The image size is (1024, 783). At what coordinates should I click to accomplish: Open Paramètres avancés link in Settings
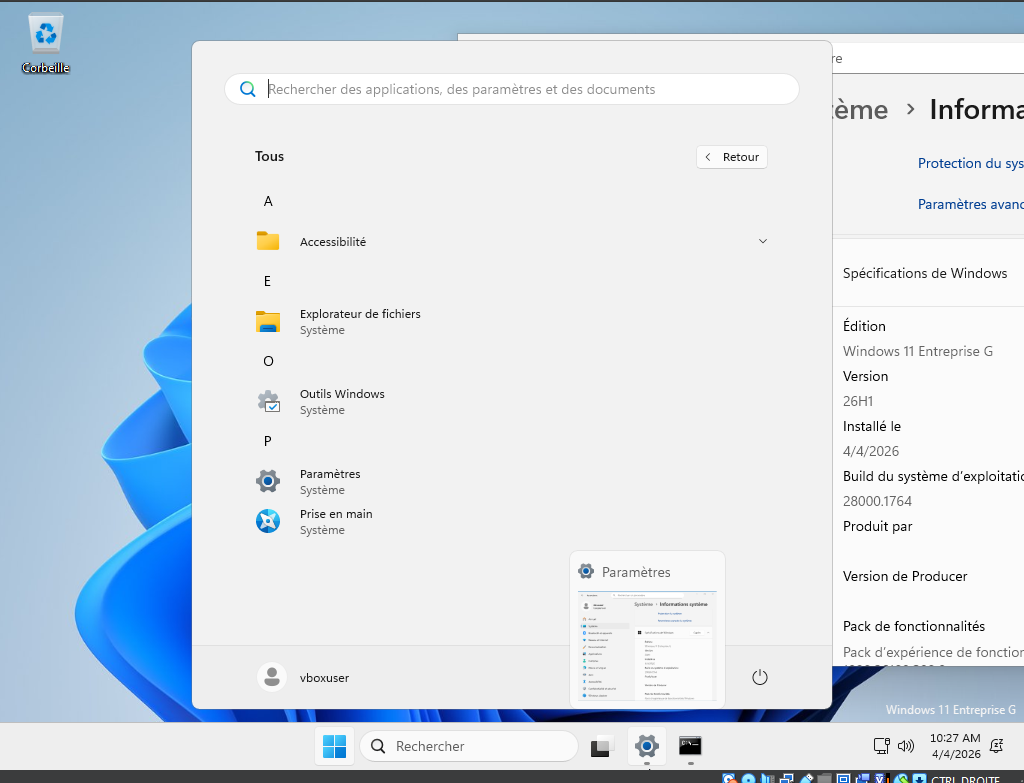[x=970, y=204]
